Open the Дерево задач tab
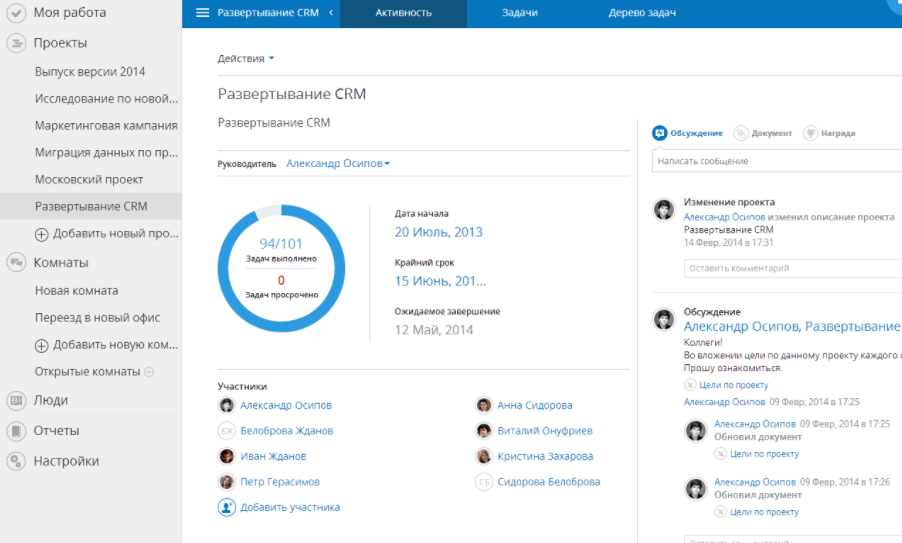This screenshot has width=902, height=543. [x=642, y=13]
